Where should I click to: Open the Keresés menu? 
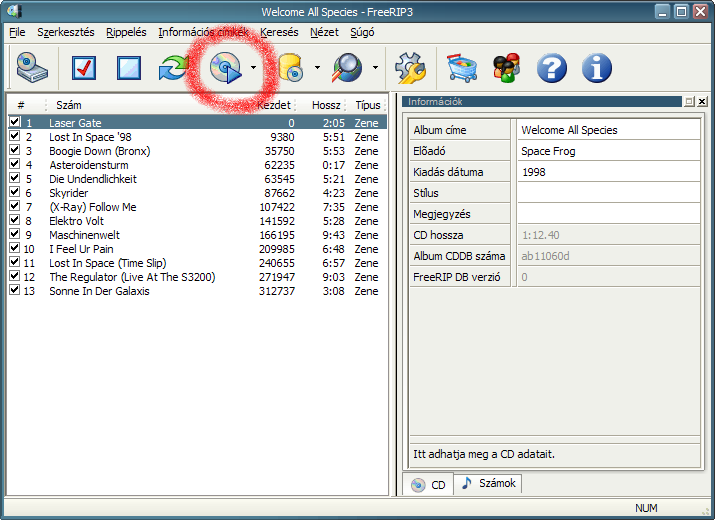[x=279, y=32]
